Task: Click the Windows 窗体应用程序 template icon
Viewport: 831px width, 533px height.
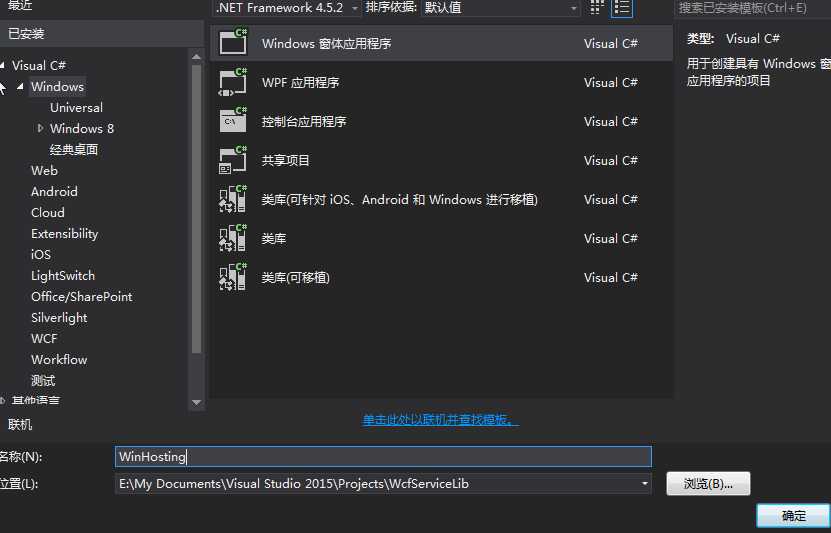Action: coord(233,42)
